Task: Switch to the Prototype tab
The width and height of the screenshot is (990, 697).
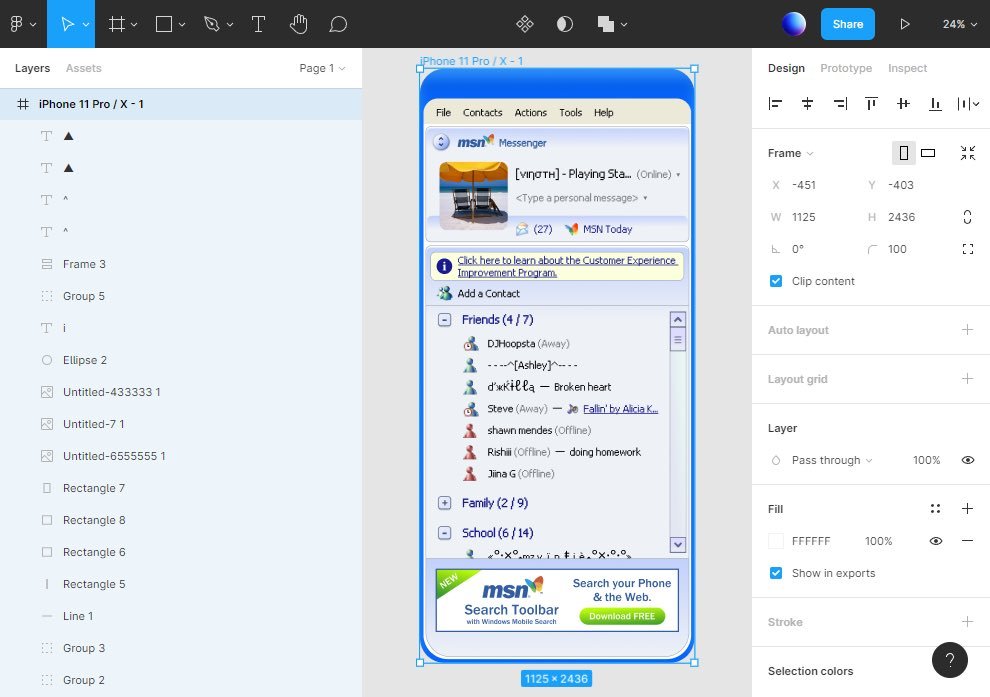Action: point(846,68)
